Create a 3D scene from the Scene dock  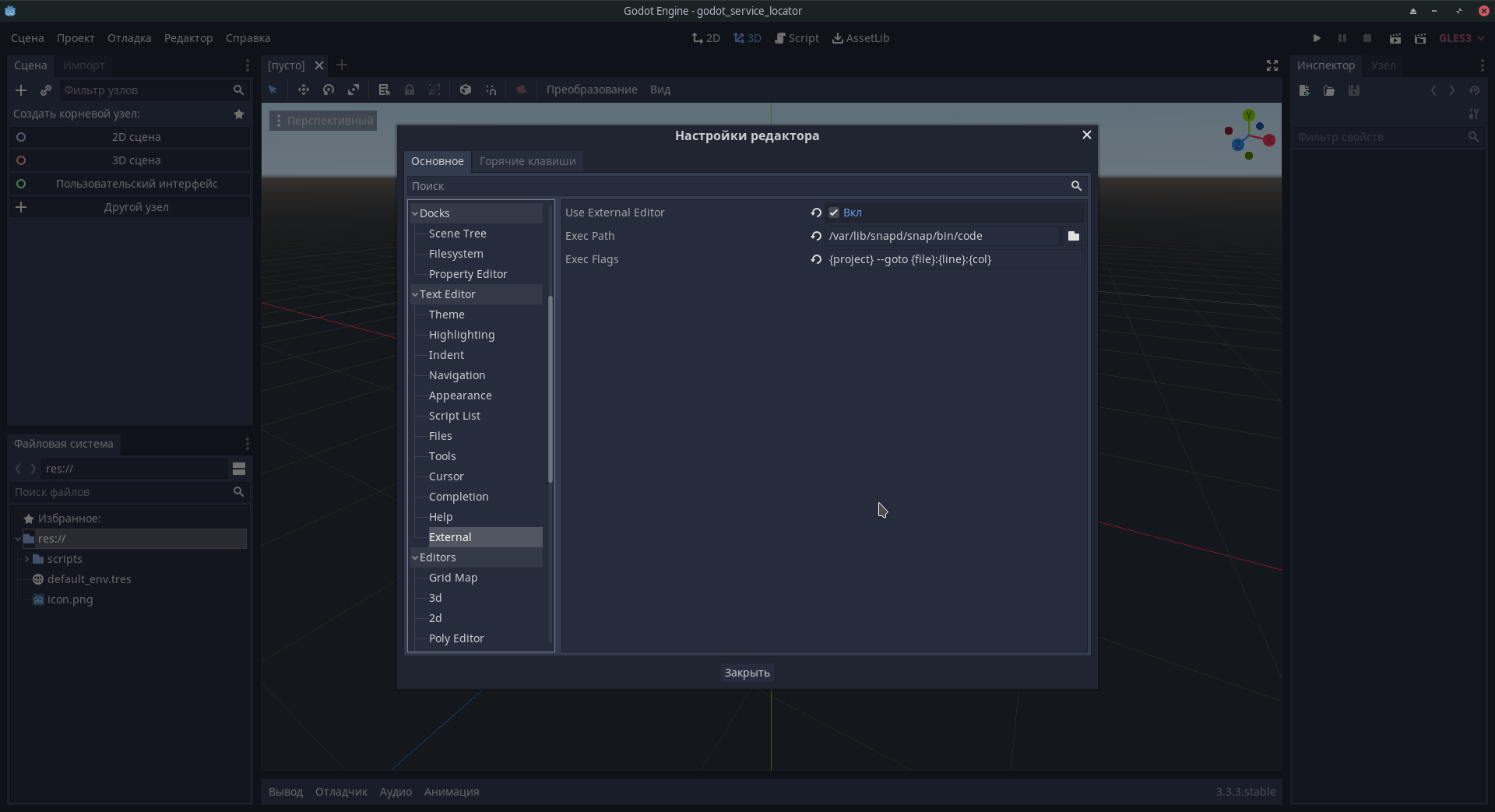click(x=136, y=160)
